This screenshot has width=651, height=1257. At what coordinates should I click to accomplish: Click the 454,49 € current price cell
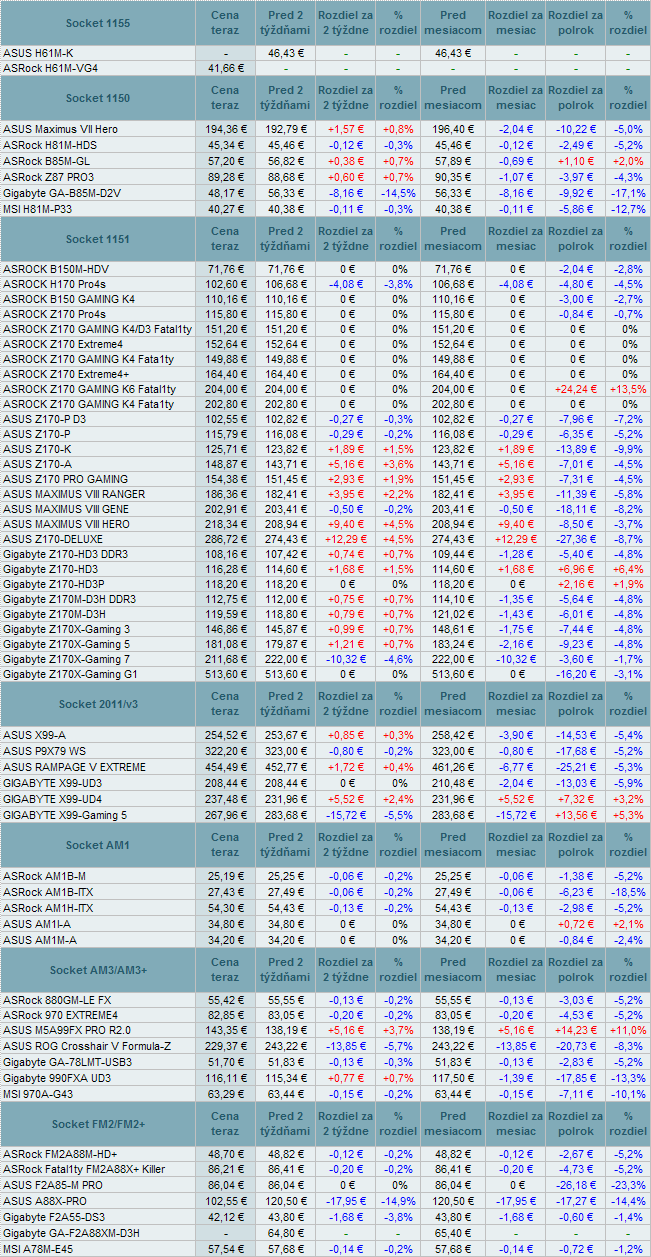pos(226,767)
